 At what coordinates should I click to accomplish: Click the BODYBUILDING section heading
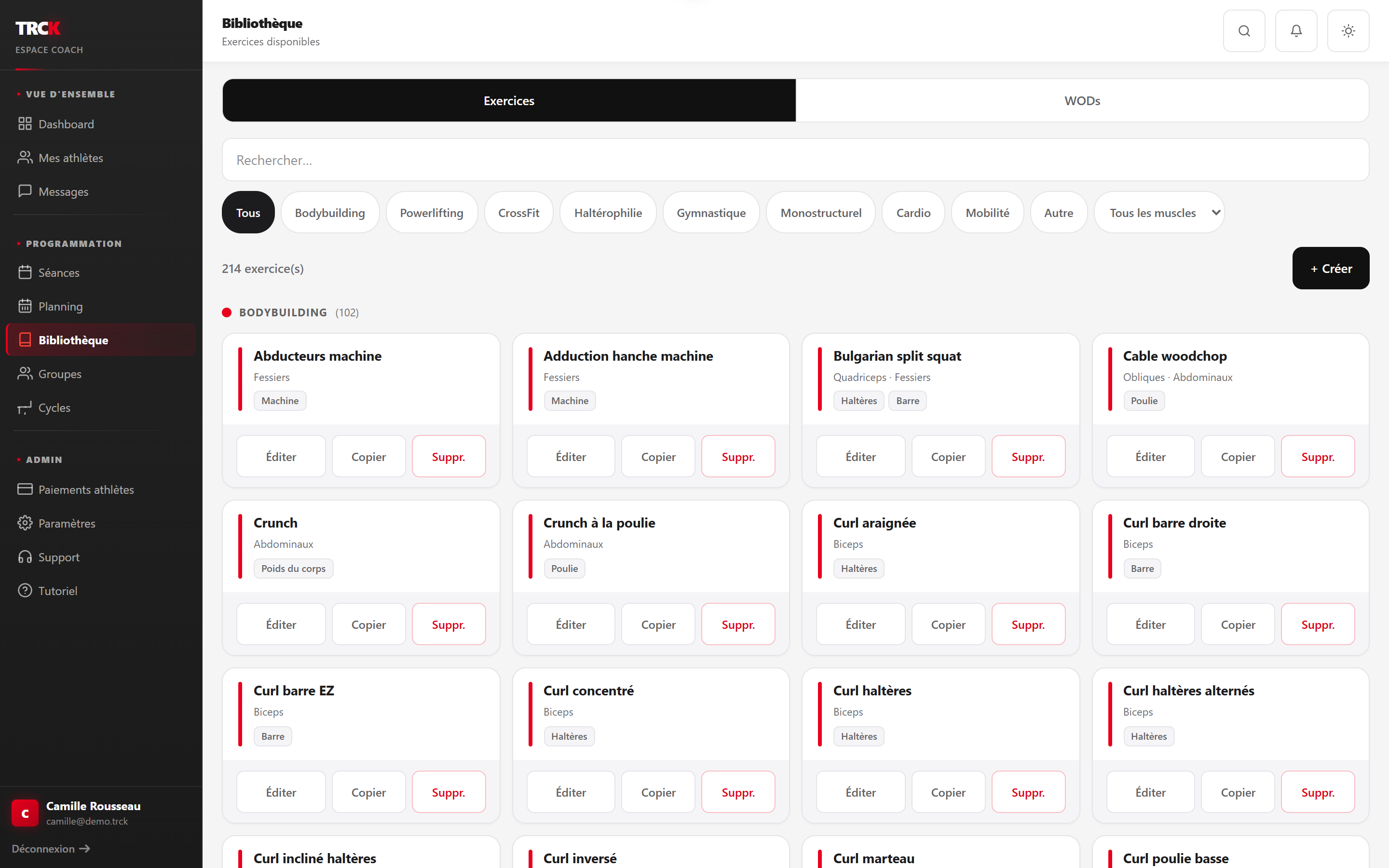coord(283,312)
